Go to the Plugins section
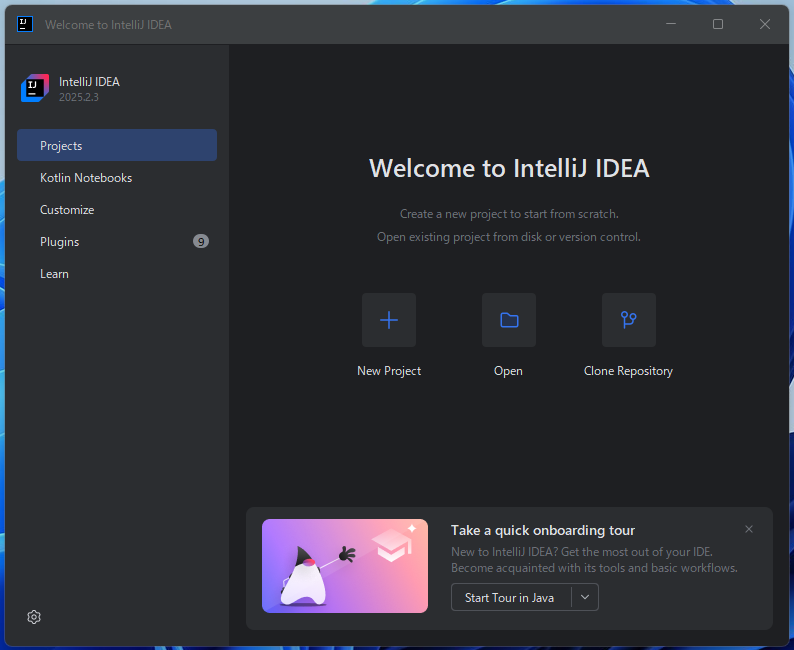The image size is (794, 650). click(x=60, y=242)
